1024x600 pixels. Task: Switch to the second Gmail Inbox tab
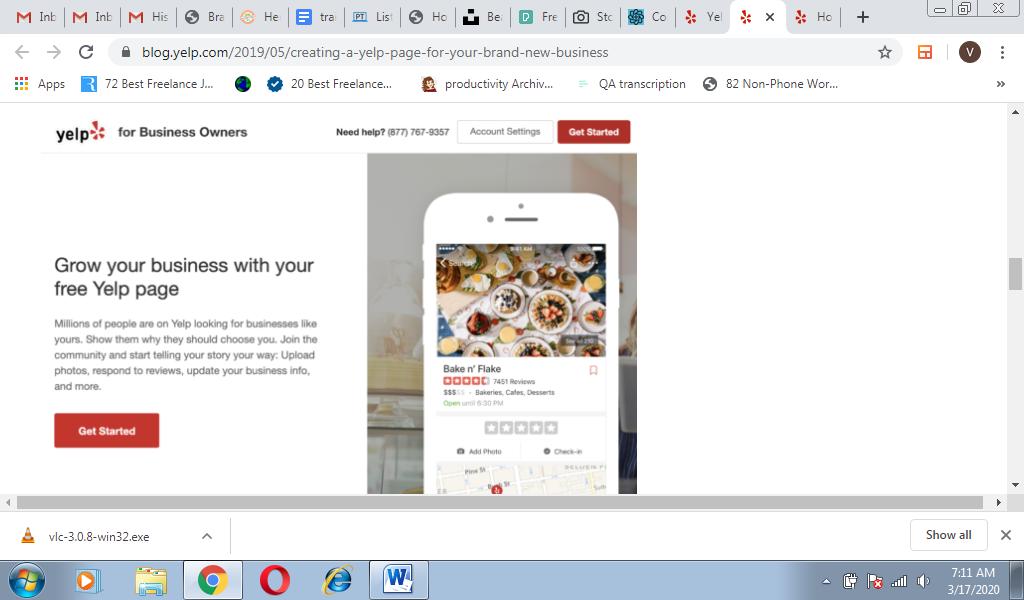click(93, 17)
